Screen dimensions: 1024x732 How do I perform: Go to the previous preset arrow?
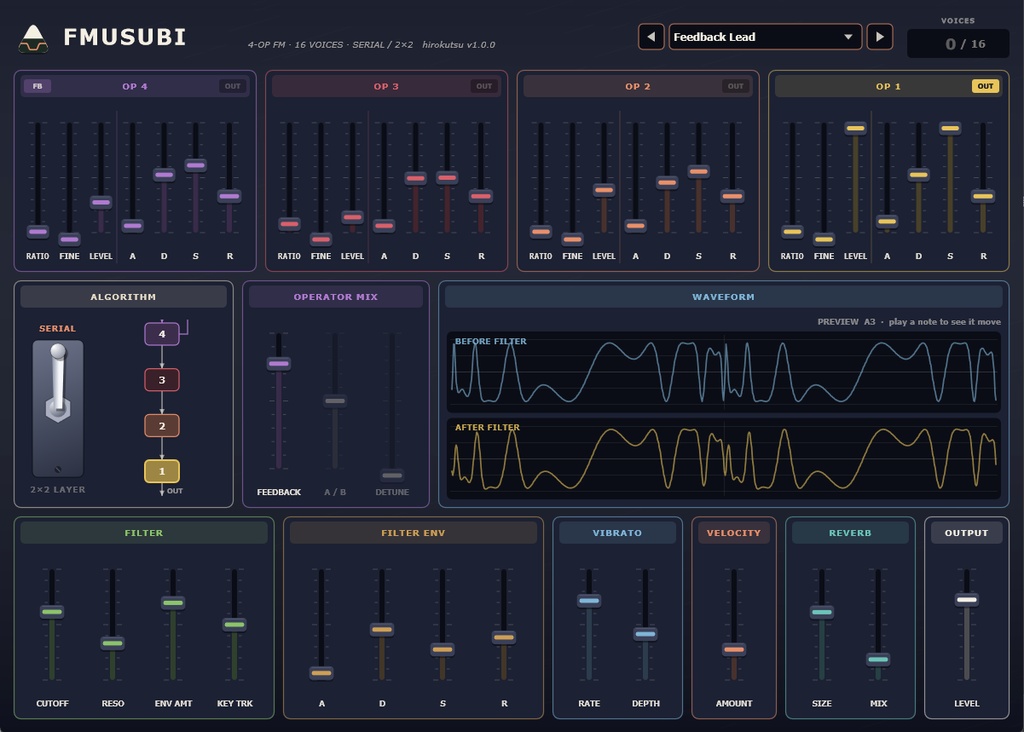651,37
